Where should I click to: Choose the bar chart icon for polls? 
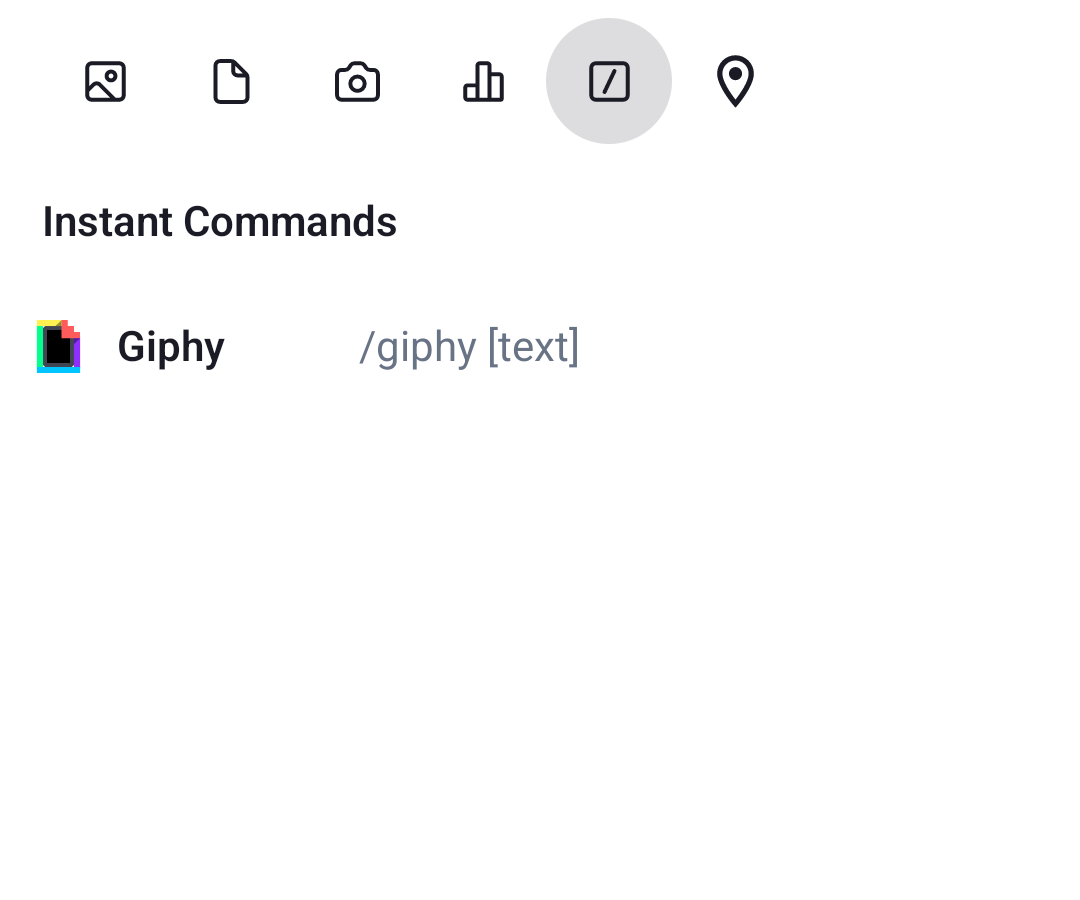[483, 81]
